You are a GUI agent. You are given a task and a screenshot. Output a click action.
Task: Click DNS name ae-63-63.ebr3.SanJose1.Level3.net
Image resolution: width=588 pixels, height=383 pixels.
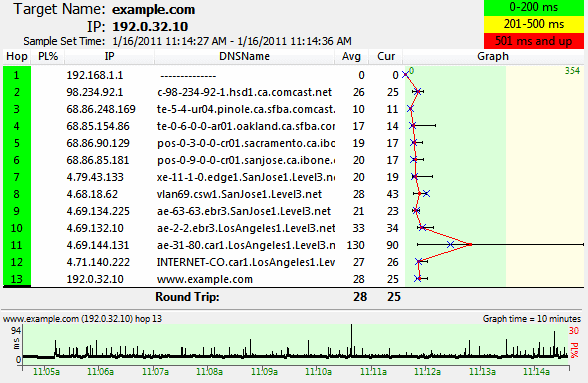coord(244,211)
